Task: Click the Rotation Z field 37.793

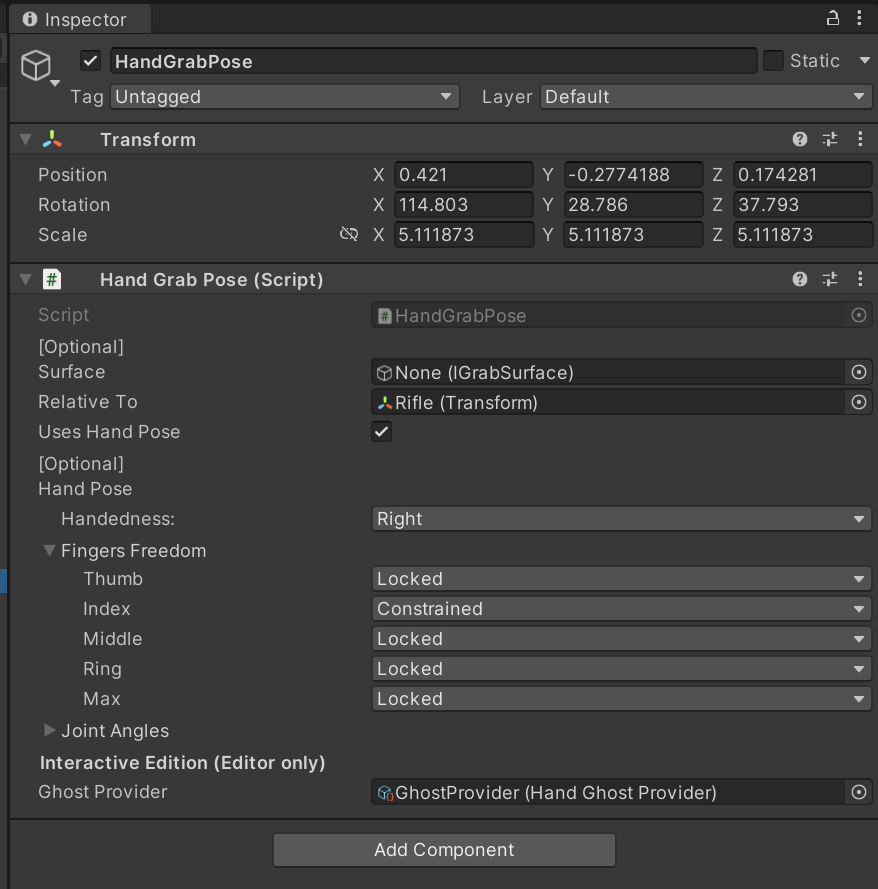Action: point(803,205)
